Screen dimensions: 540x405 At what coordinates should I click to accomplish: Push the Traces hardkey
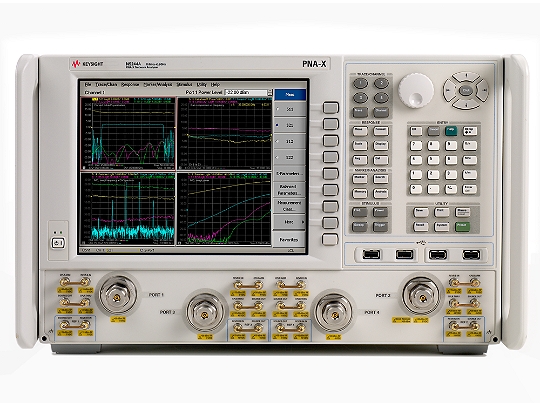[x=360, y=112]
